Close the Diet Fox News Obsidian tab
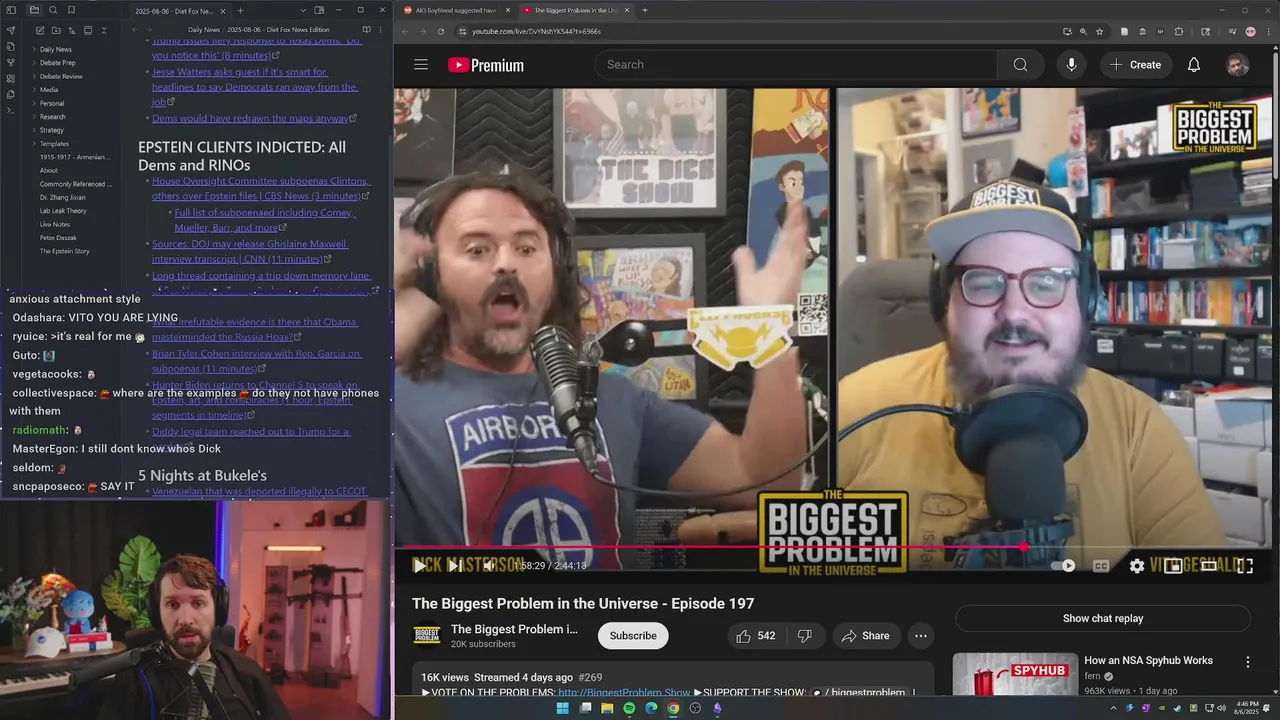This screenshot has width=1280, height=720. (225, 10)
